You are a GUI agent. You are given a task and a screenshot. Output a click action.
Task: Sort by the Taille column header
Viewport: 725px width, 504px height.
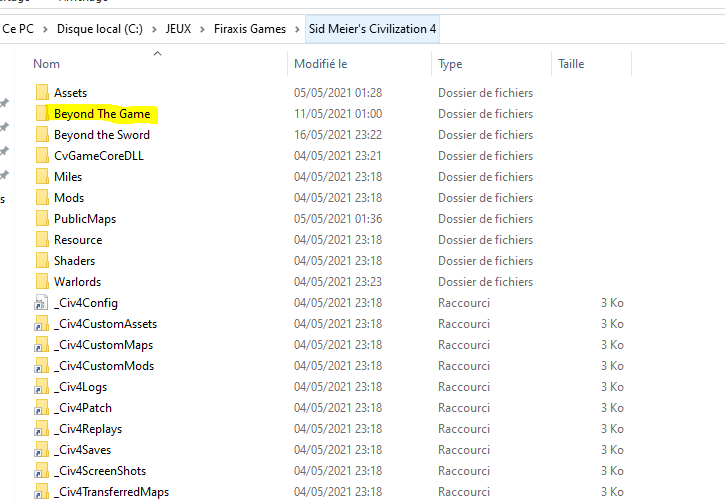point(571,64)
